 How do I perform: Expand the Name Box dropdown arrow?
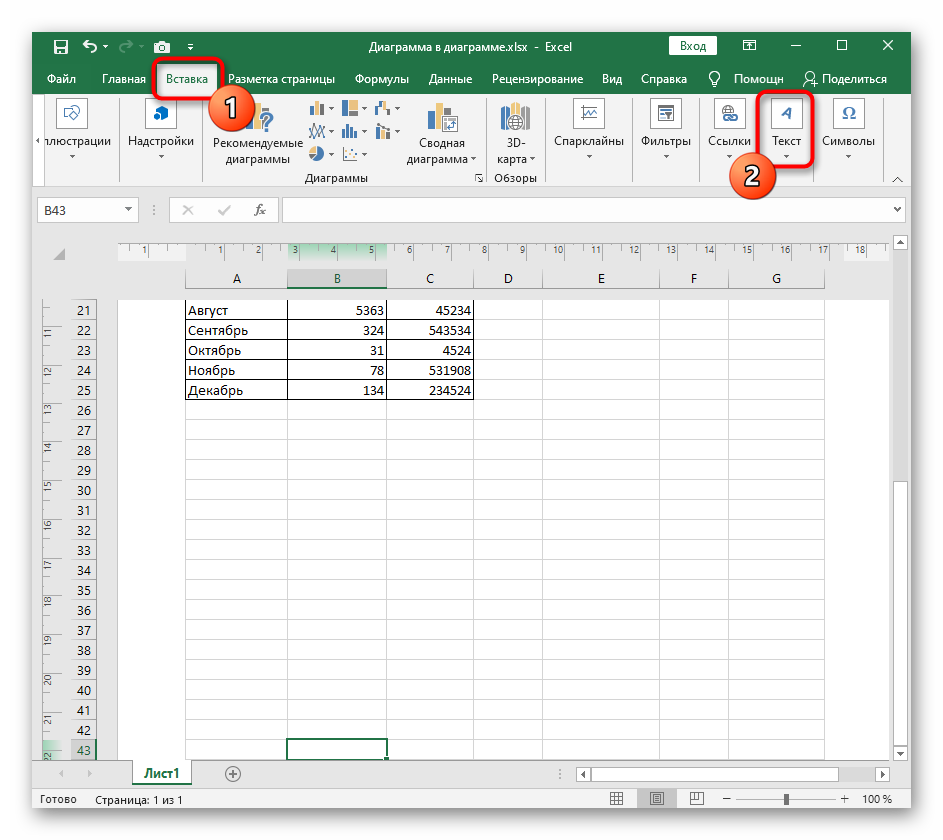point(128,210)
